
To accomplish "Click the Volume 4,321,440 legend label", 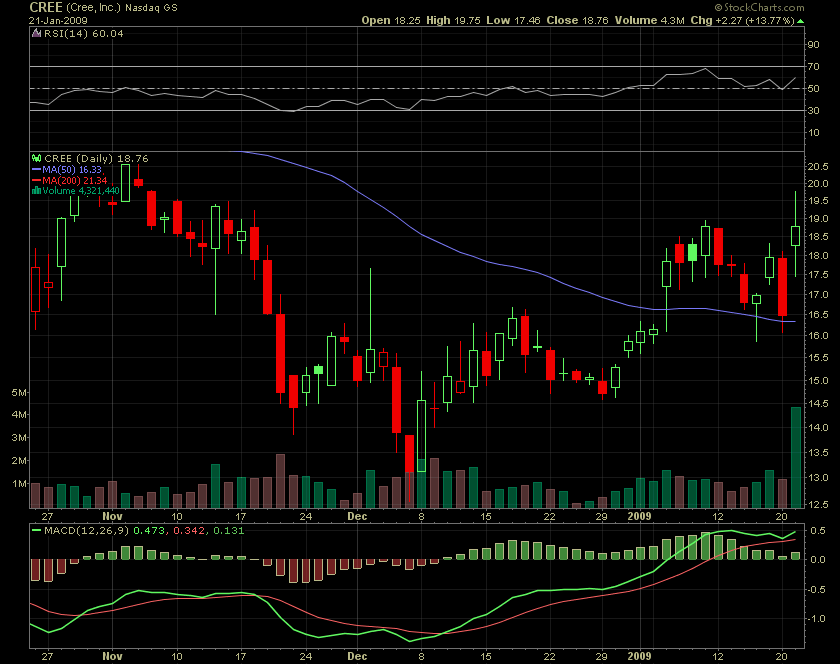I will 81,190.
